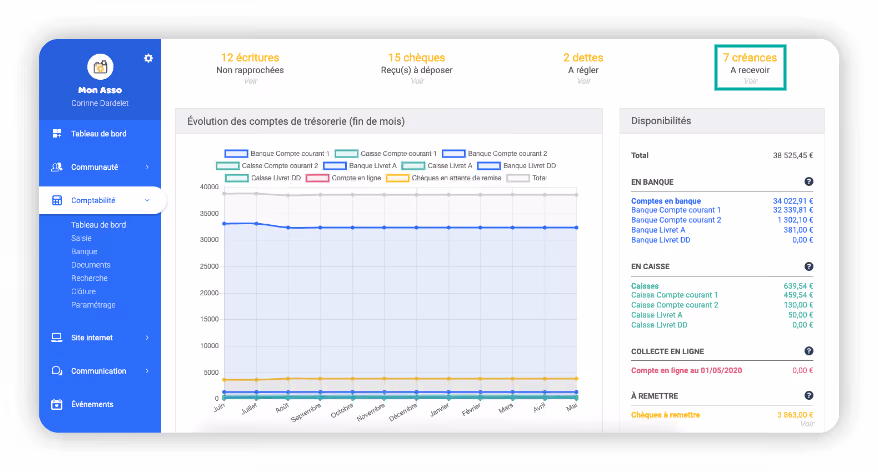Image resolution: width=878 pixels, height=472 pixels.
Task: Click Corinne Dardelet user name
Action: click(100, 103)
